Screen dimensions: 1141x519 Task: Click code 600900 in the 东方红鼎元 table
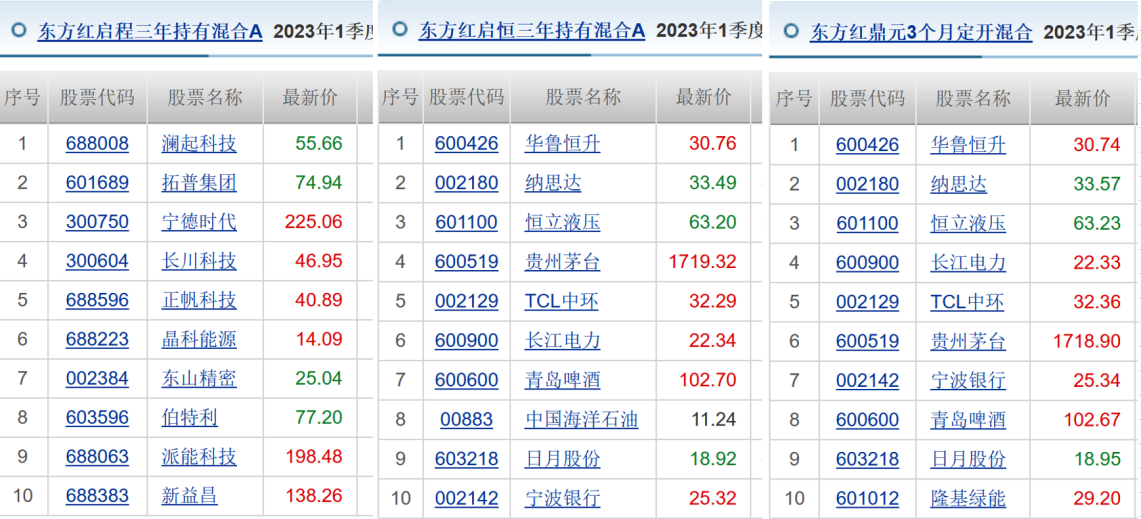pos(867,263)
